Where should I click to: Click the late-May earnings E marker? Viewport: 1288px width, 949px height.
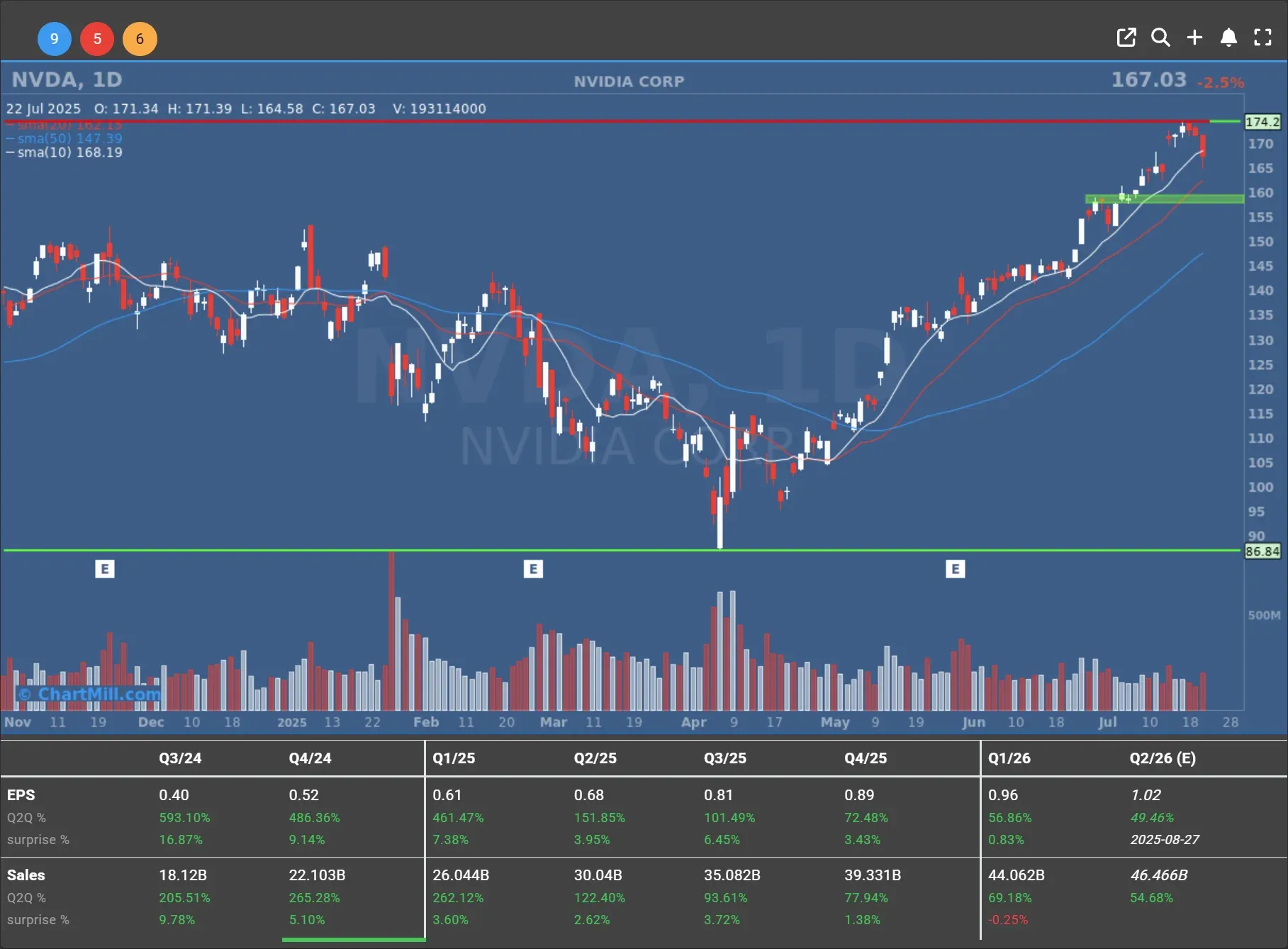click(955, 568)
